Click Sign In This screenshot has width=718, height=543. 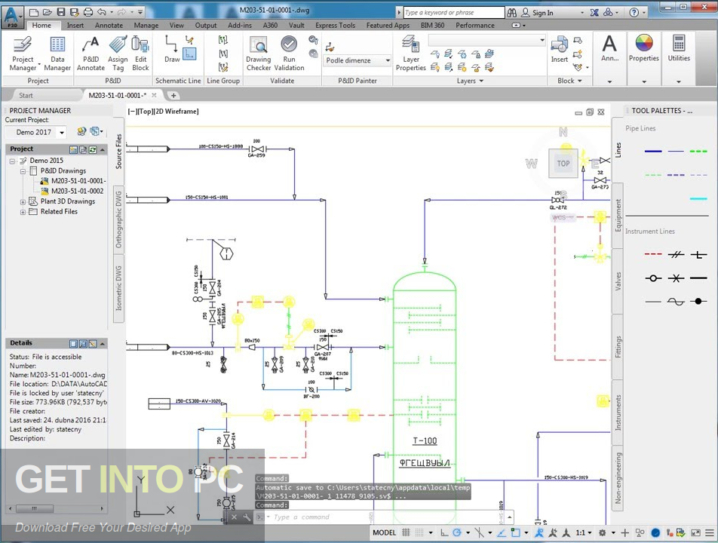click(537, 13)
